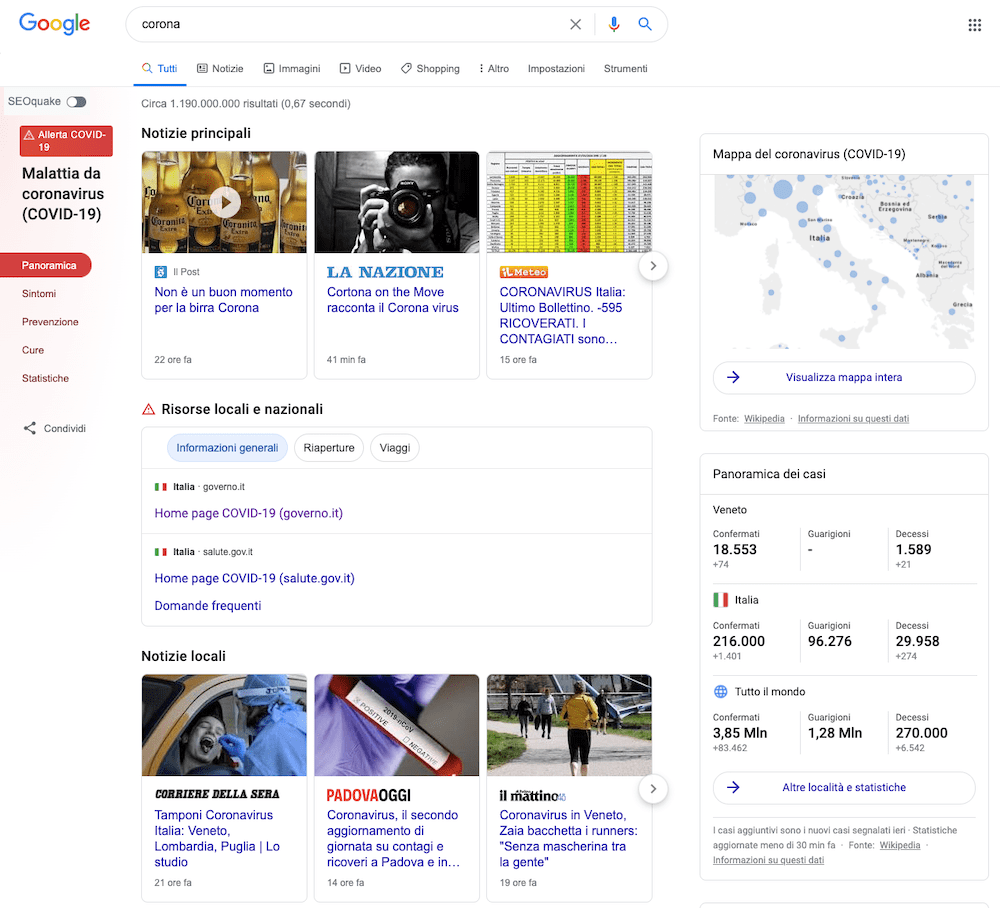
Task: Click Visualizza mappa intera button
Action: click(x=844, y=377)
